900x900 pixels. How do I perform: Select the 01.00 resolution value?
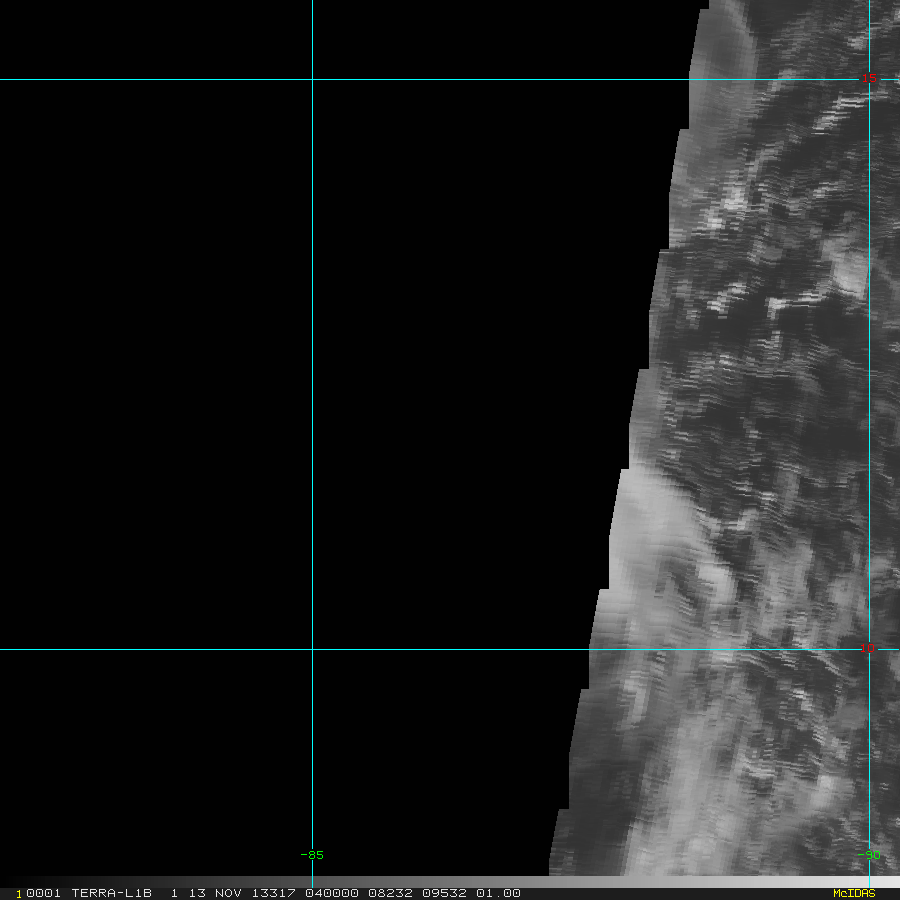[498, 893]
